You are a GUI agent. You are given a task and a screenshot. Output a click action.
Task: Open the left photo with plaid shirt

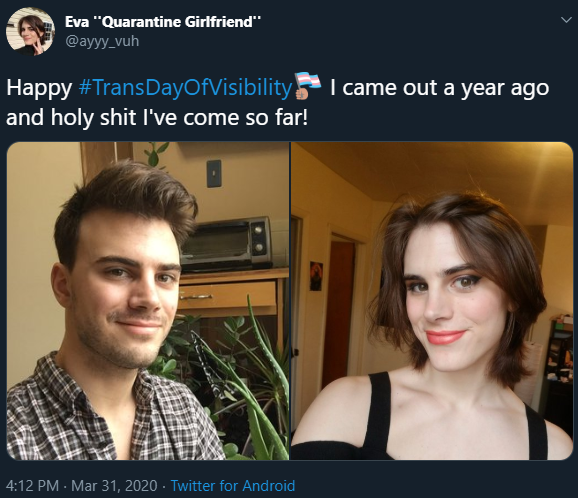(x=148, y=301)
